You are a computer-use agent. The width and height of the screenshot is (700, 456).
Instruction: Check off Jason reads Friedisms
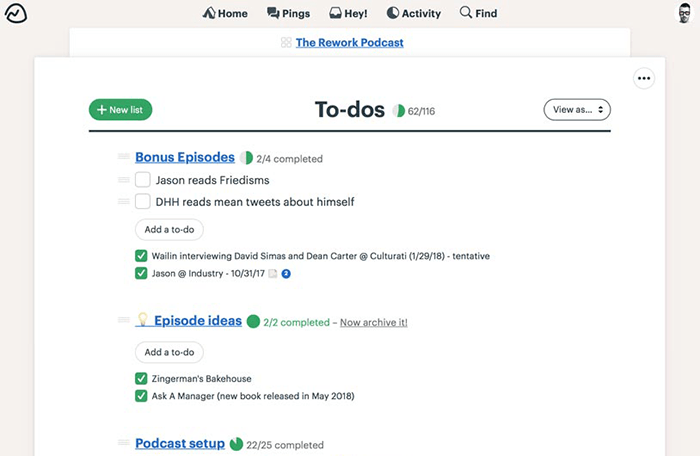(x=143, y=180)
